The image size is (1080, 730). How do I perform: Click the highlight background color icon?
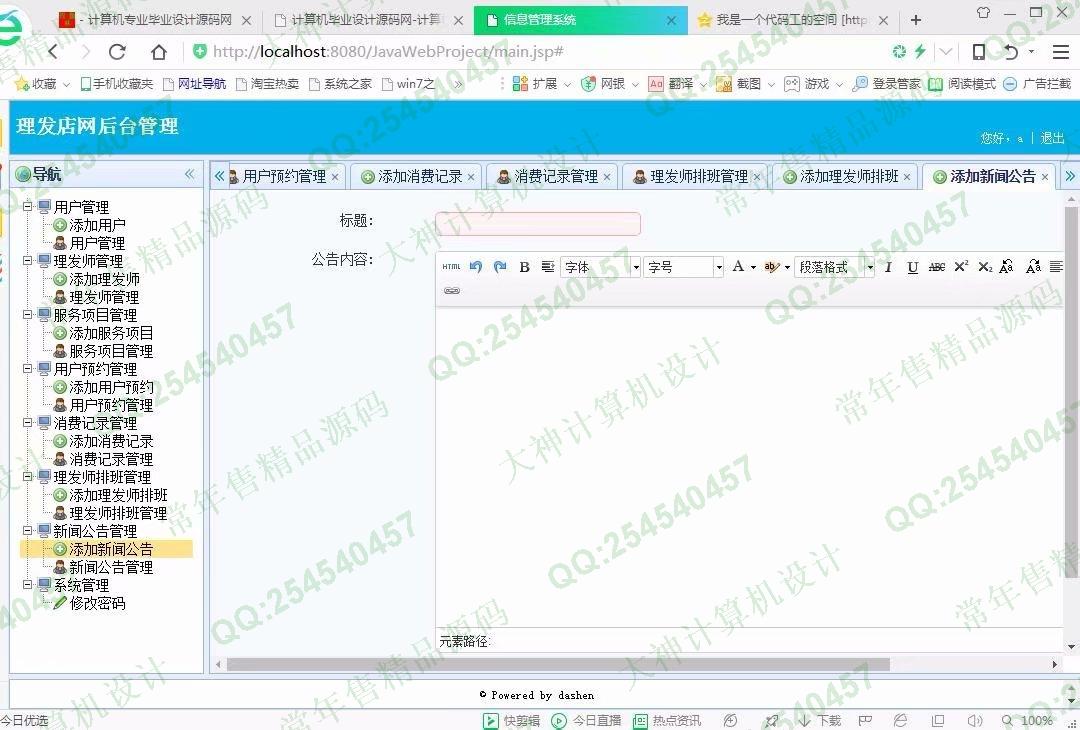click(x=771, y=267)
